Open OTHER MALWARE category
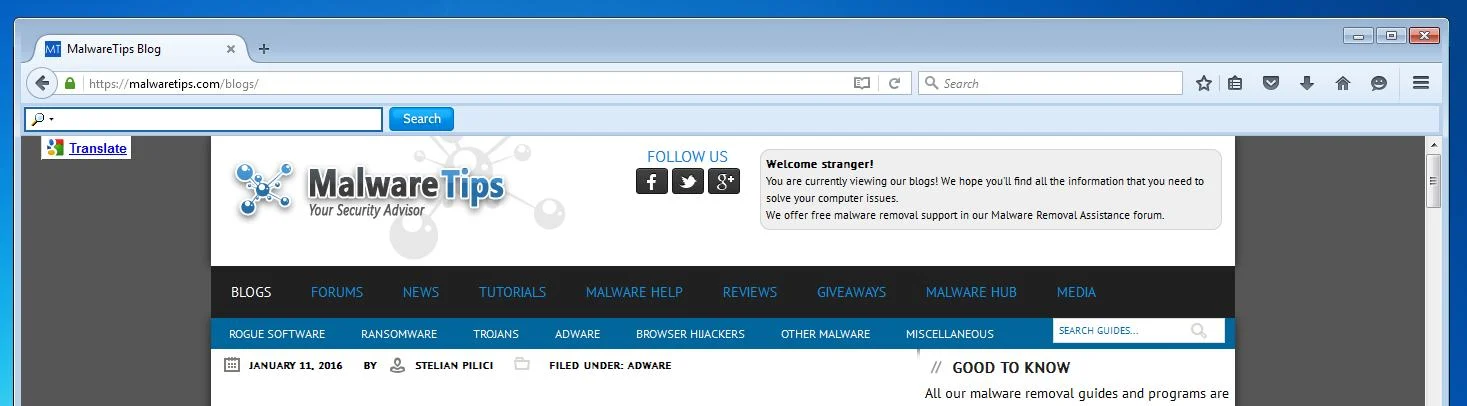The width and height of the screenshot is (1467, 406). pyautogui.click(x=825, y=334)
